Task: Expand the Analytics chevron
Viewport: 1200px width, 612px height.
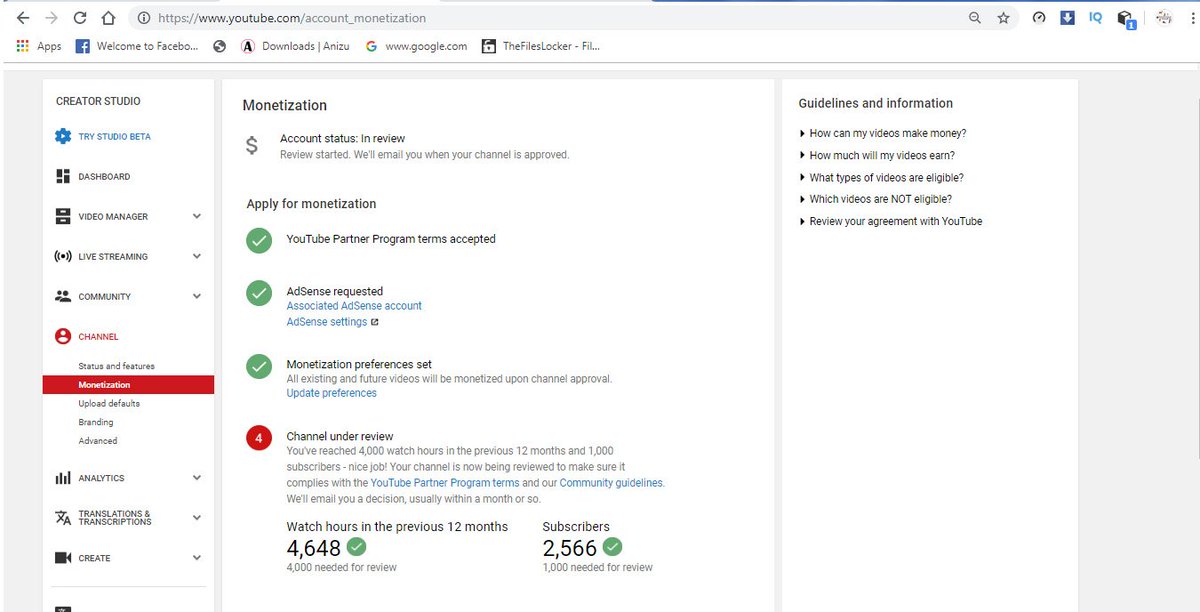Action: pyautogui.click(x=197, y=478)
